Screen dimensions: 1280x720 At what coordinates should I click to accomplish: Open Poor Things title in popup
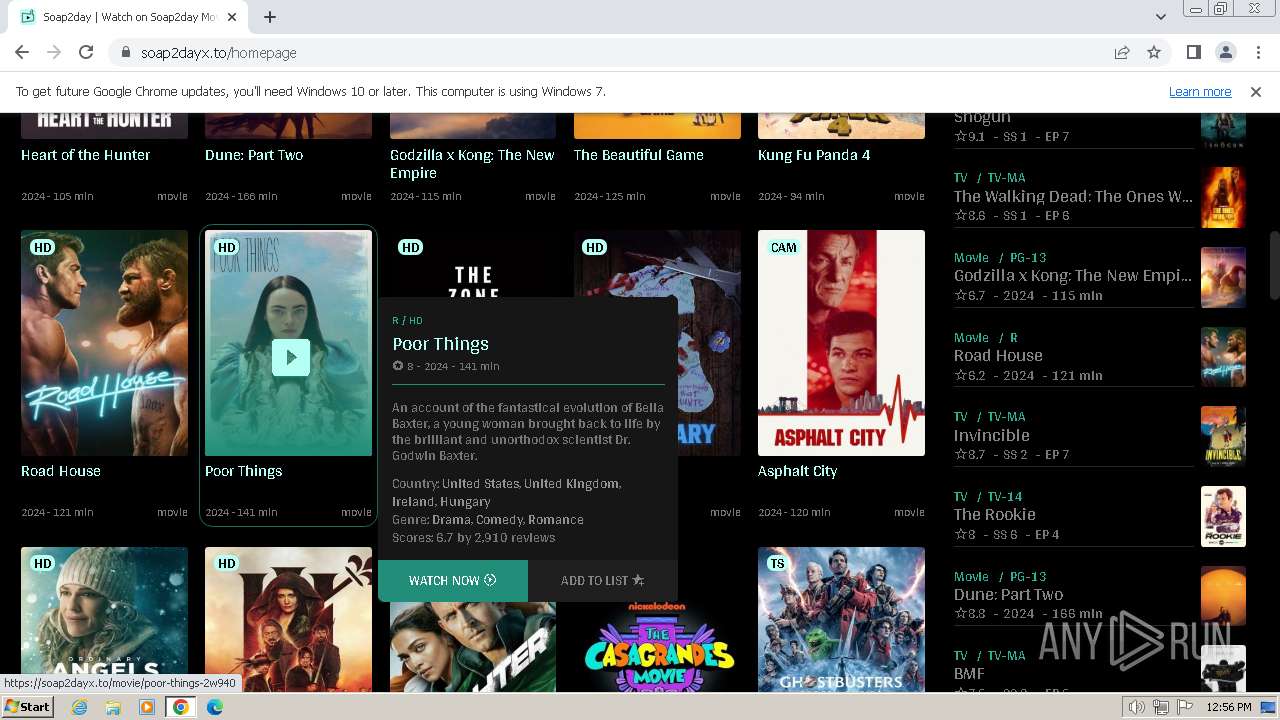(441, 344)
